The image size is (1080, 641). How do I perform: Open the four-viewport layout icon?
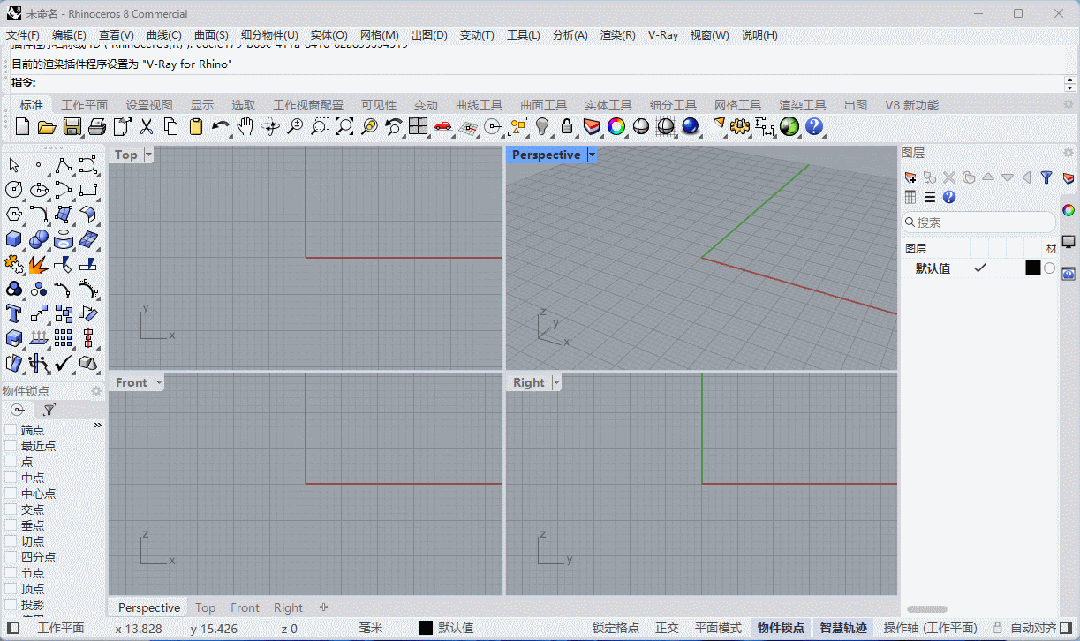click(x=418, y=126)
